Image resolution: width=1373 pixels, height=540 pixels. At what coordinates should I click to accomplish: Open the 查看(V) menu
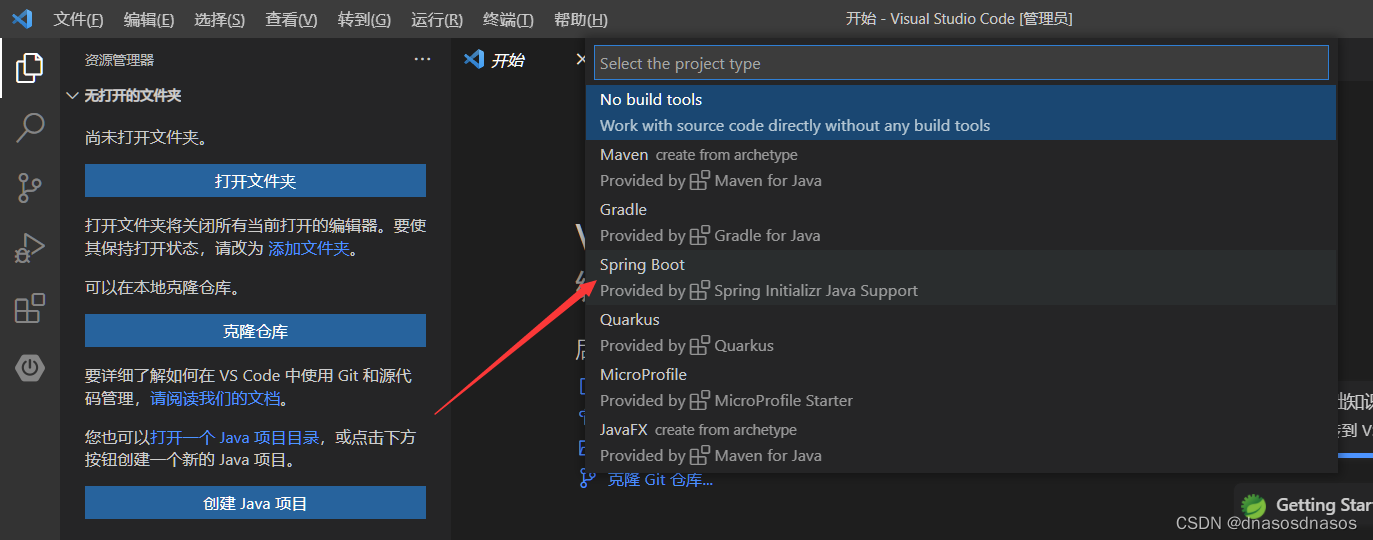(x=291, y=20)
